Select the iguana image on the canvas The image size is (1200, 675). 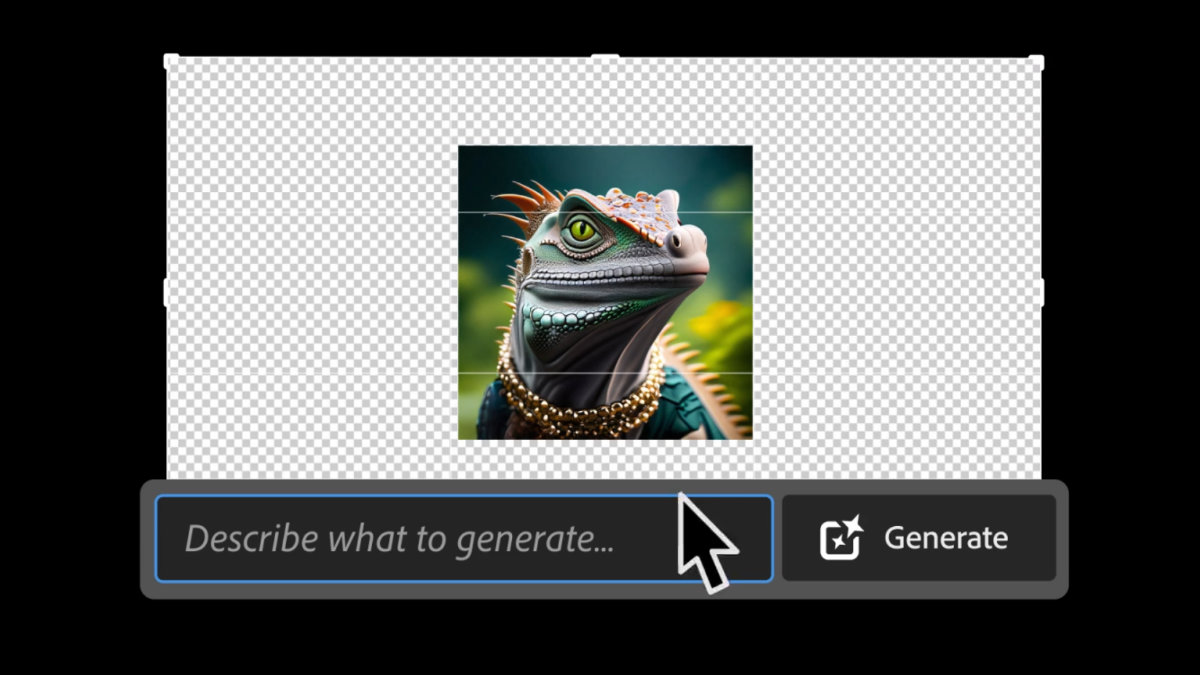click(x=605, y=292)
